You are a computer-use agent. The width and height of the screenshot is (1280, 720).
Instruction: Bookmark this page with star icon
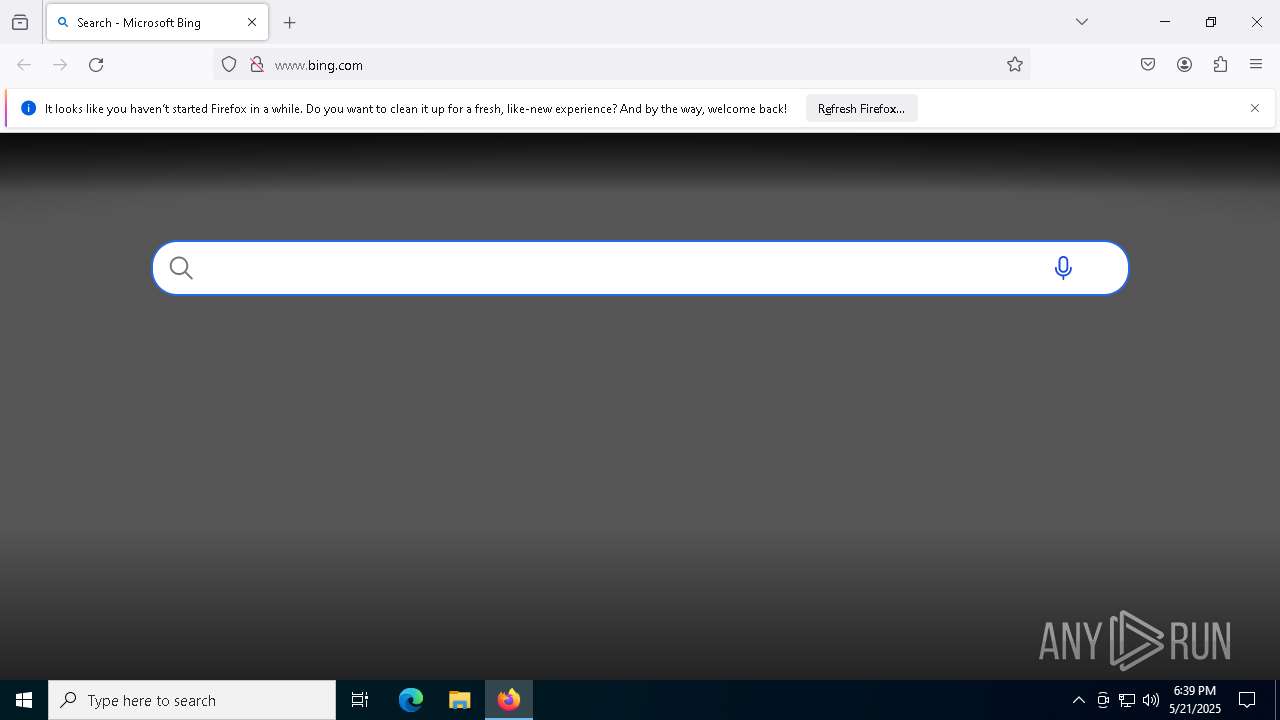point(1015,65)
